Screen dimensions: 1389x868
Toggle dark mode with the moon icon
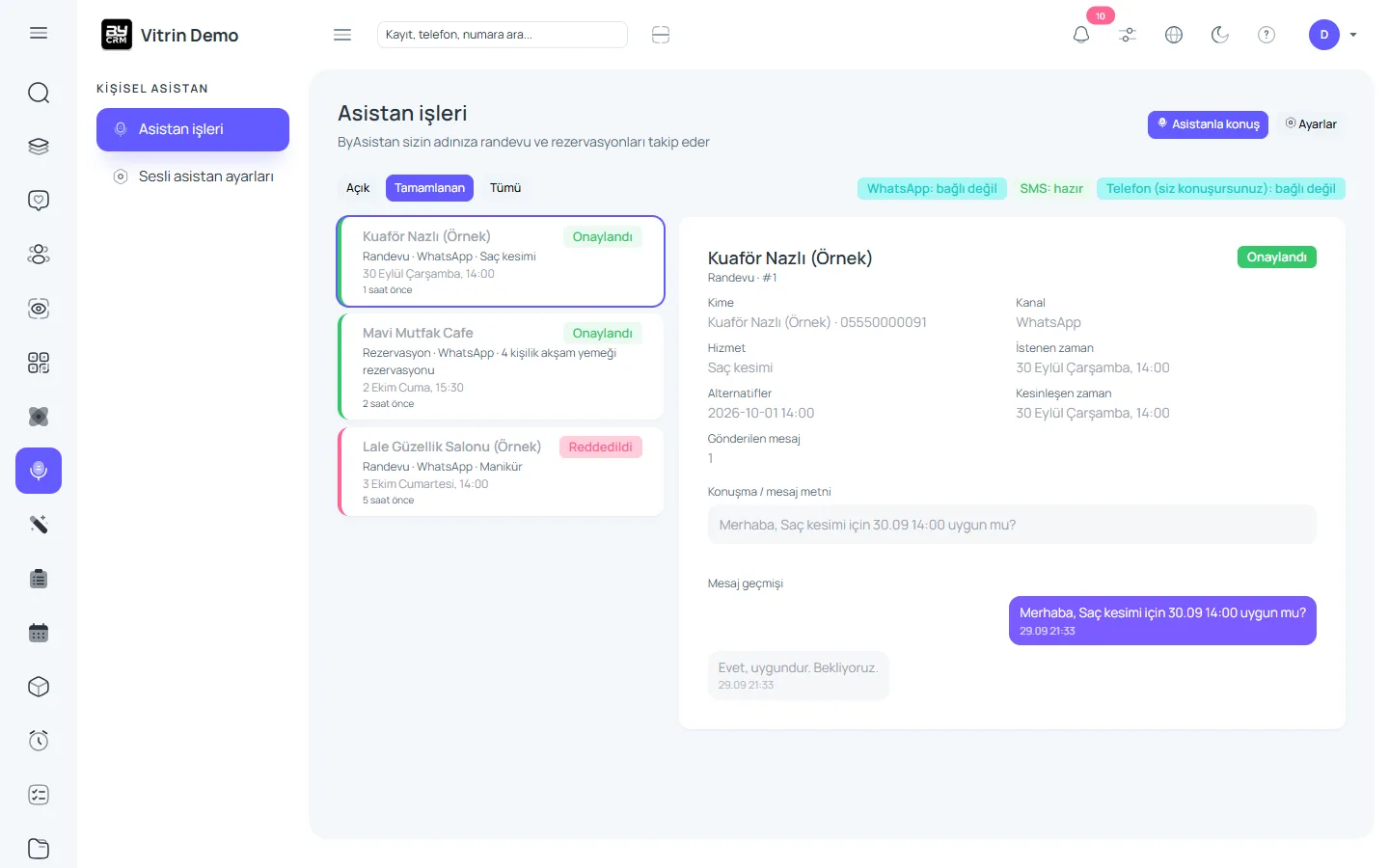(x=1220, y=35)
